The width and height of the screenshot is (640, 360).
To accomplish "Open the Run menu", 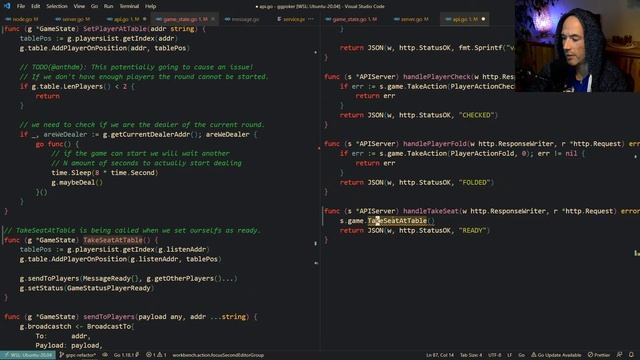I will pos(108,6).
